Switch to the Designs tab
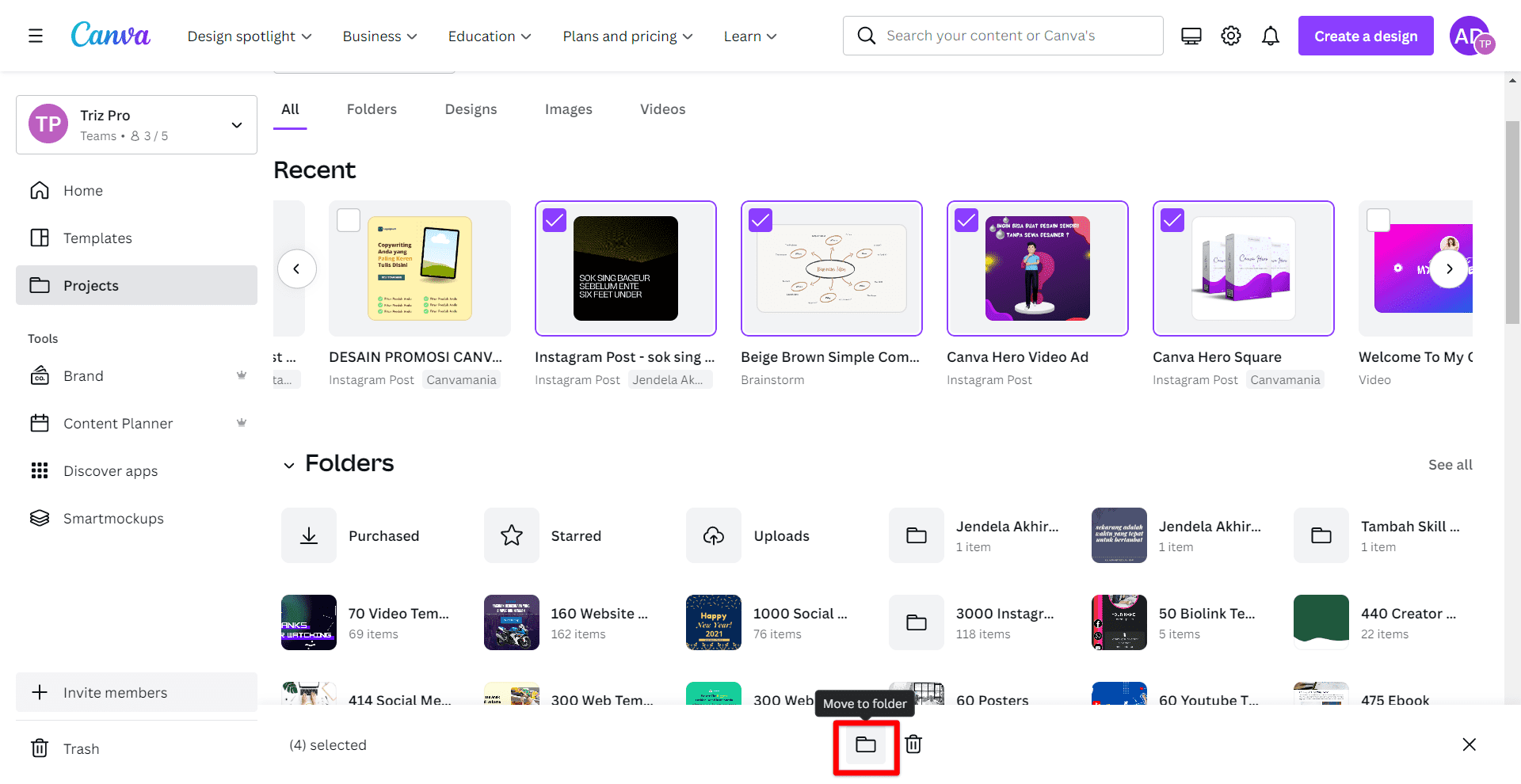Image resolution: width=1521 pixels, height=784 pixels. coord(471,109)
